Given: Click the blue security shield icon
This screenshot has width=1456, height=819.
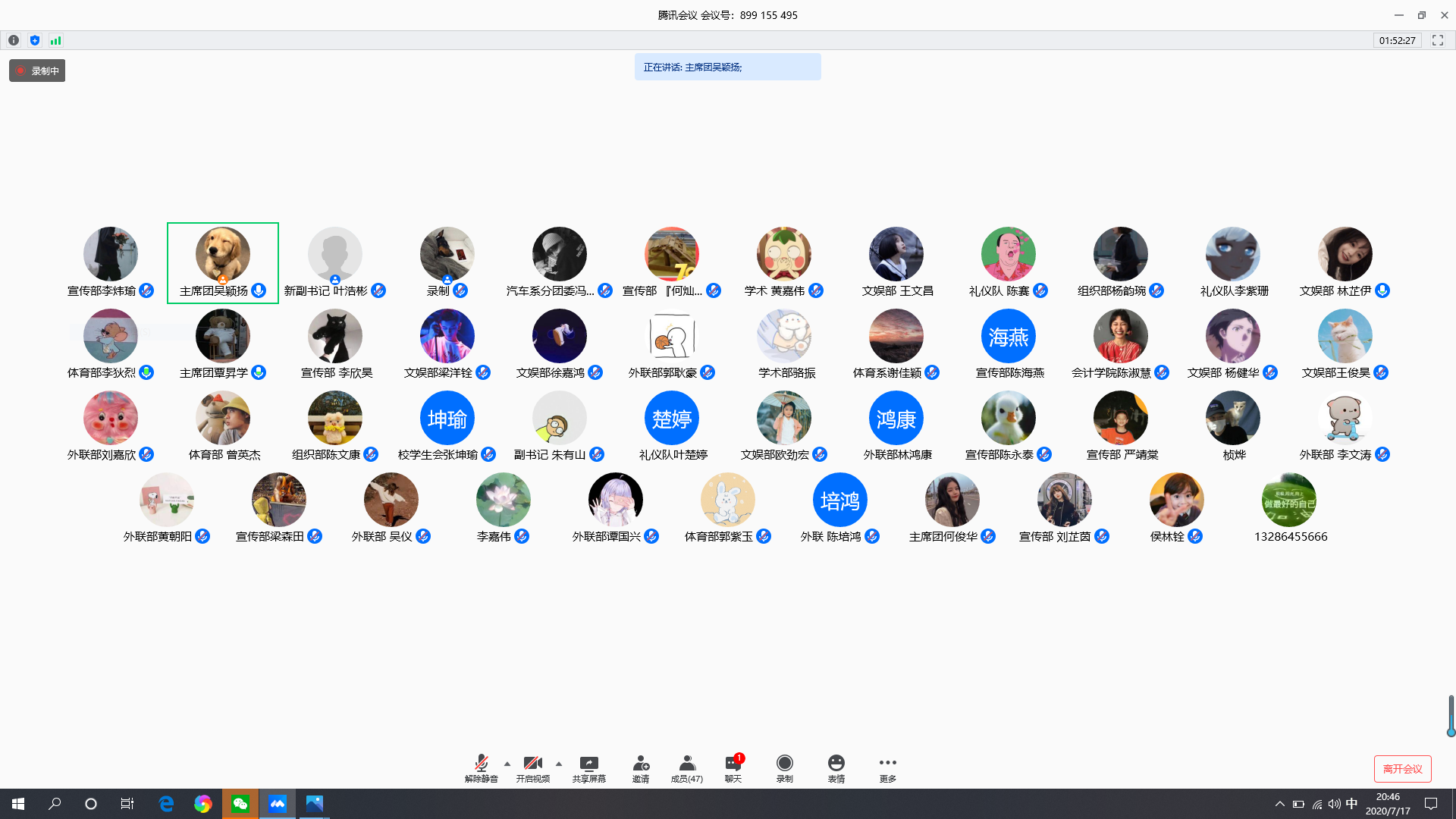Looking at the screenshot, I should coord(35,40).
